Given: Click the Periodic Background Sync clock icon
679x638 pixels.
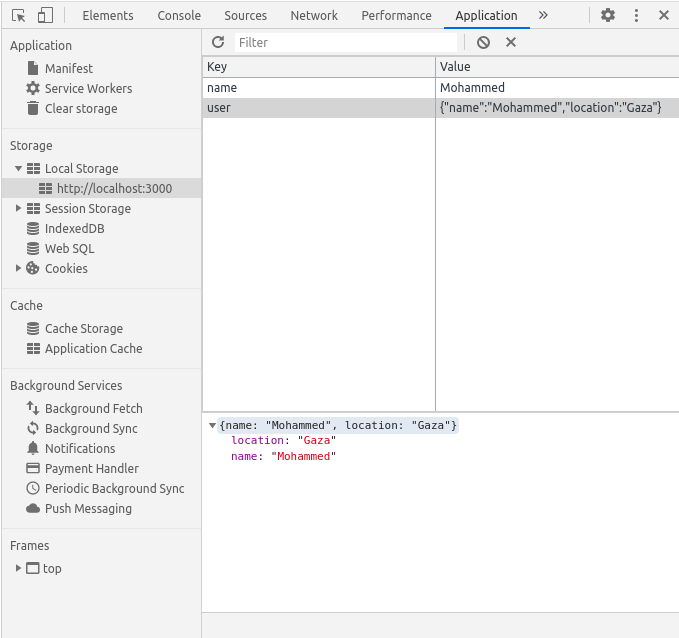Looking at the screenshot, I should click(x=33, y=489).
